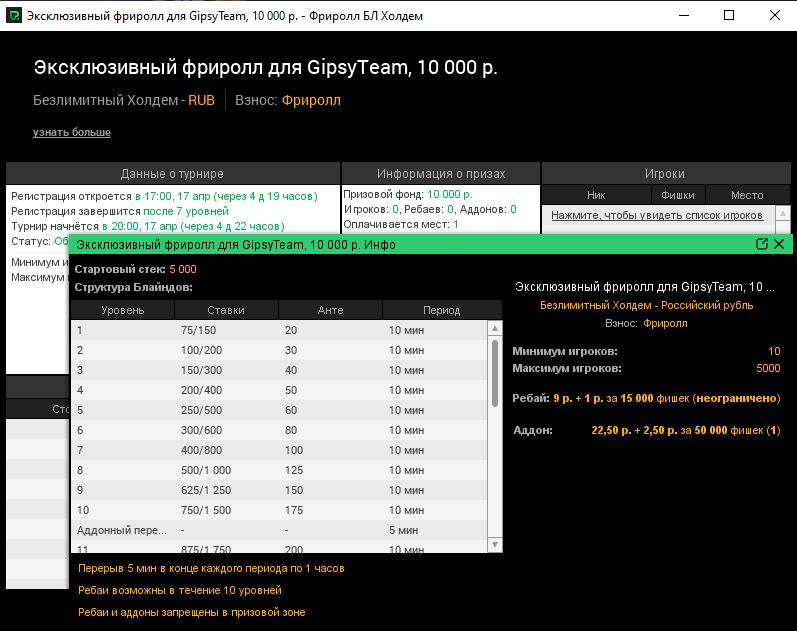Click 'Перерыв 5 мин в конце каждого периода' note
The height and width of the screenshot is (631, 797).
click(211, 568)
